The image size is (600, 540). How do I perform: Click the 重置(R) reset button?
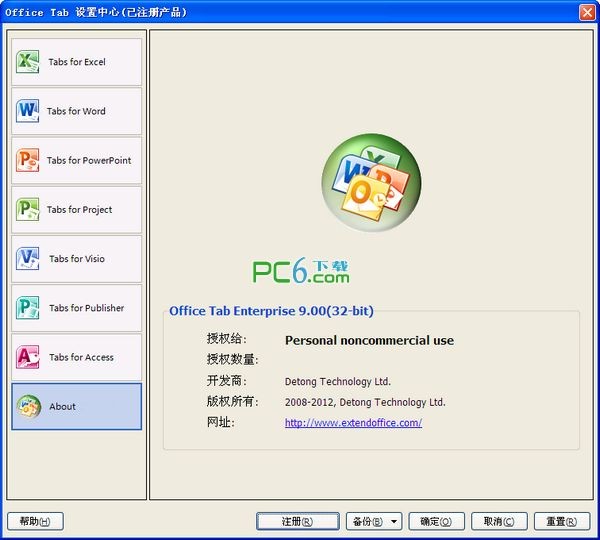click(562, 521)
